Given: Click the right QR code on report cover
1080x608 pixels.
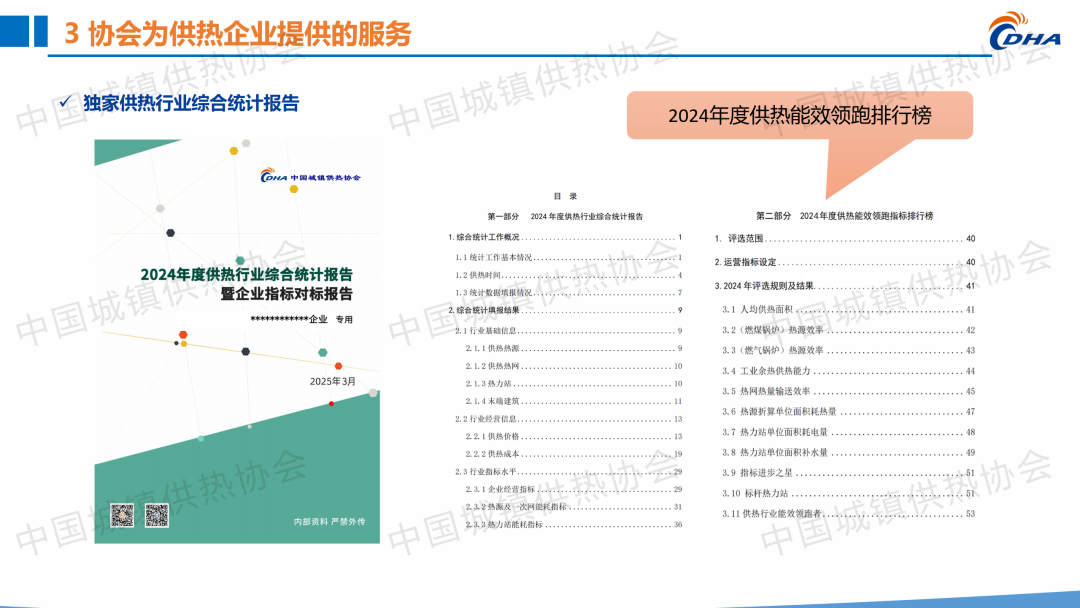Looking at the screenshot, I should point(156,516).
